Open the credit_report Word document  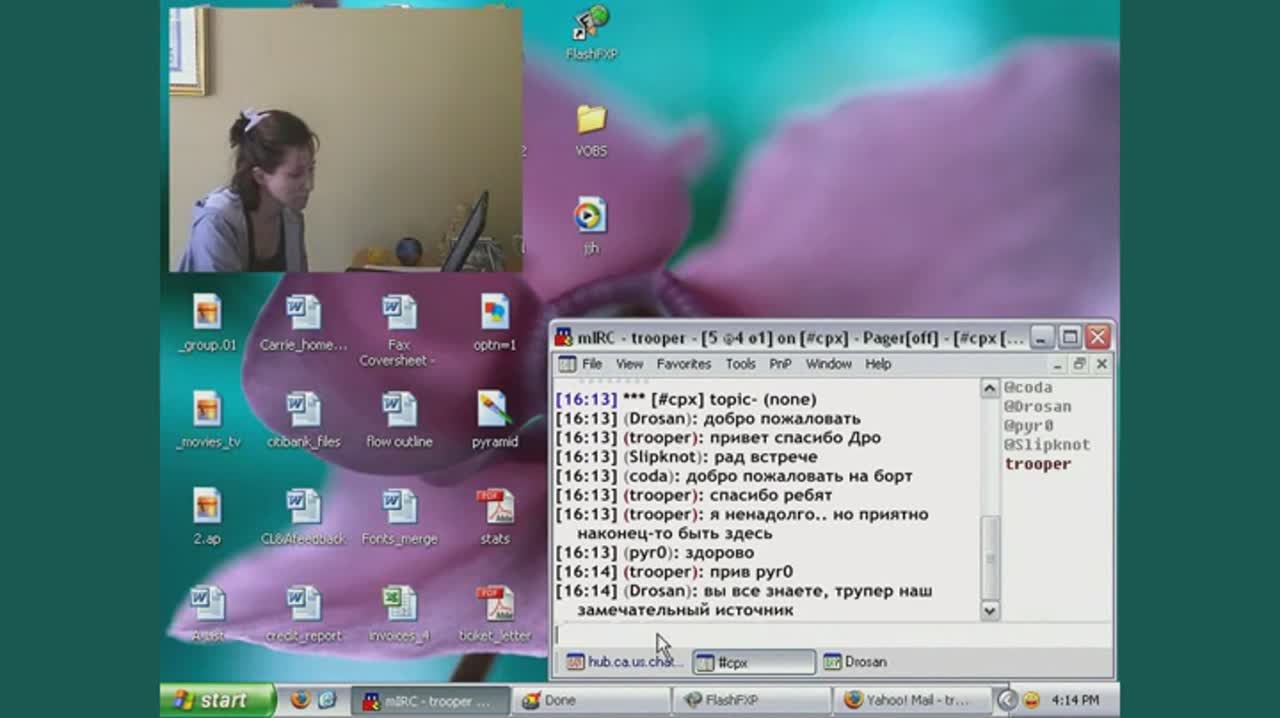pyautogui.click(x=303, y=605)
